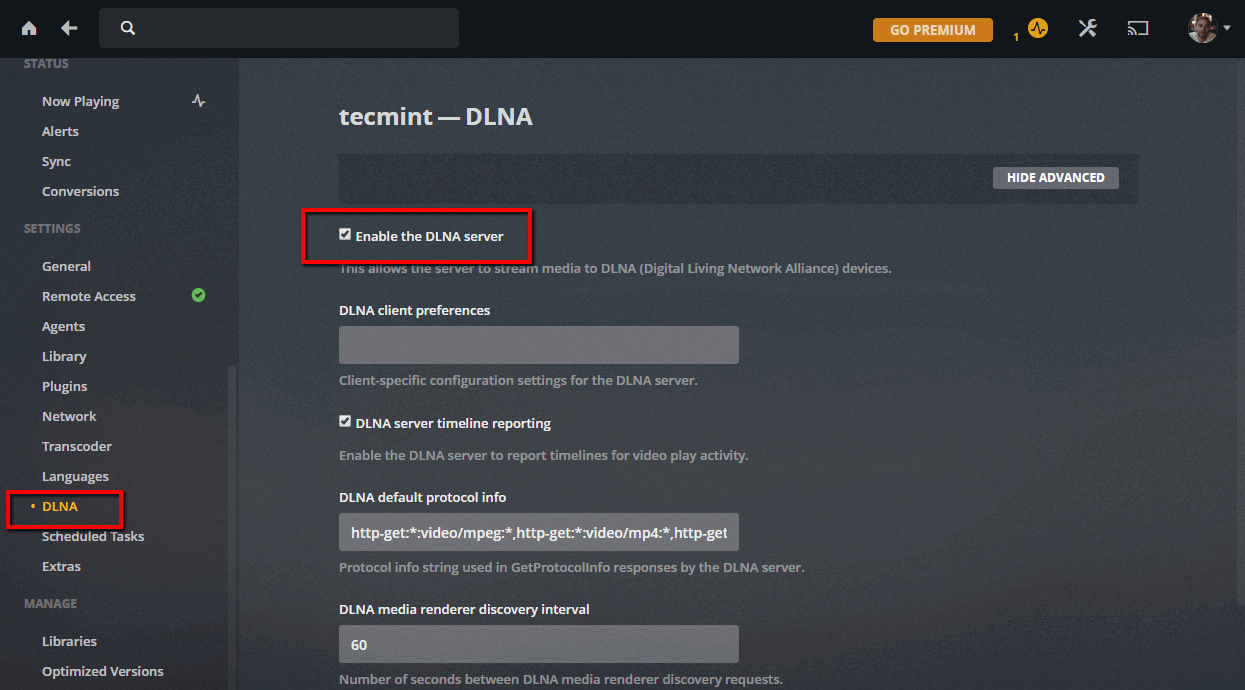Click the DLNA default protocol info field
The width and height of the screenshot is (1245, 690).
tap(538, 533)
